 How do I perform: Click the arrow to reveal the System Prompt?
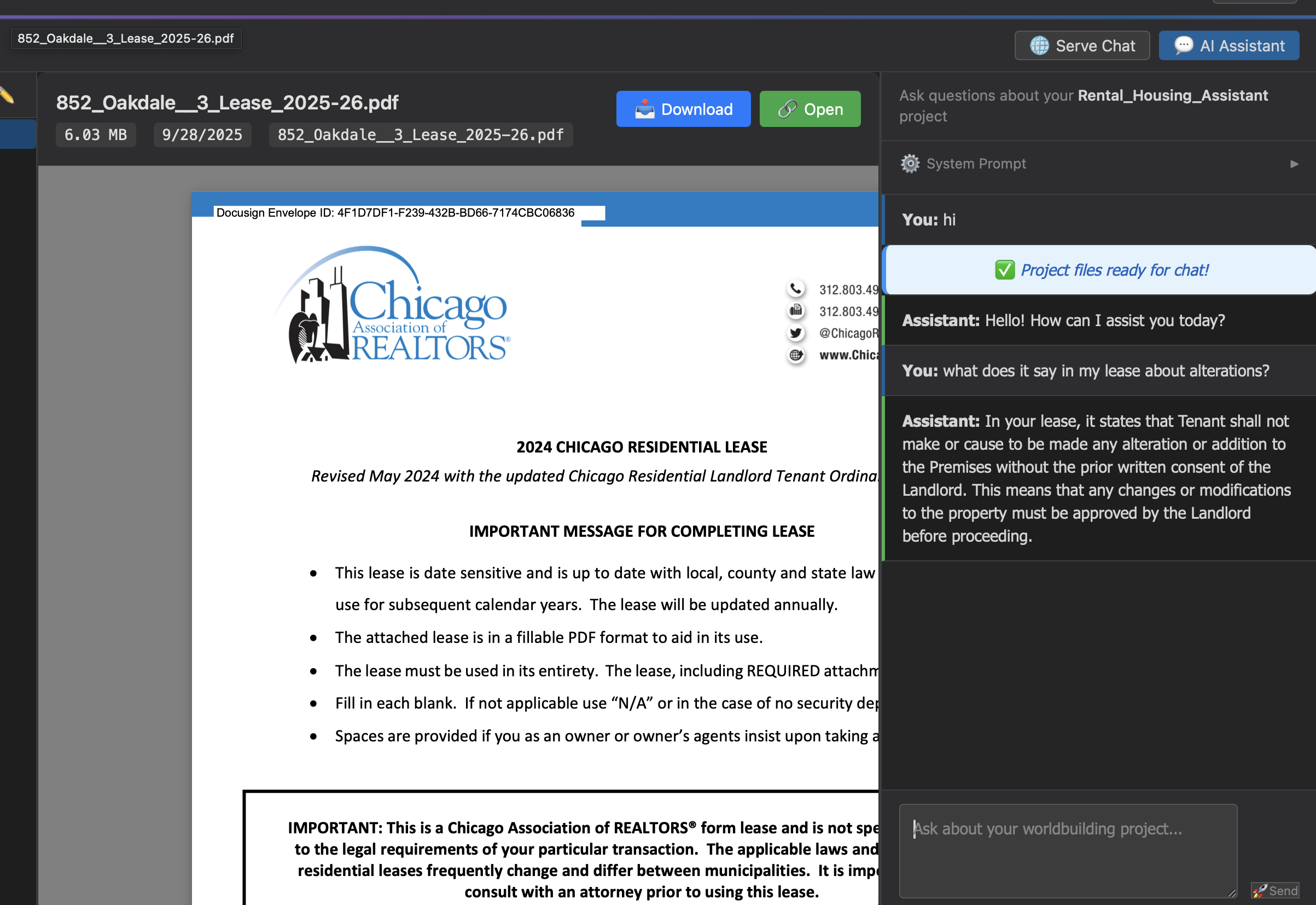[1294, 164]
